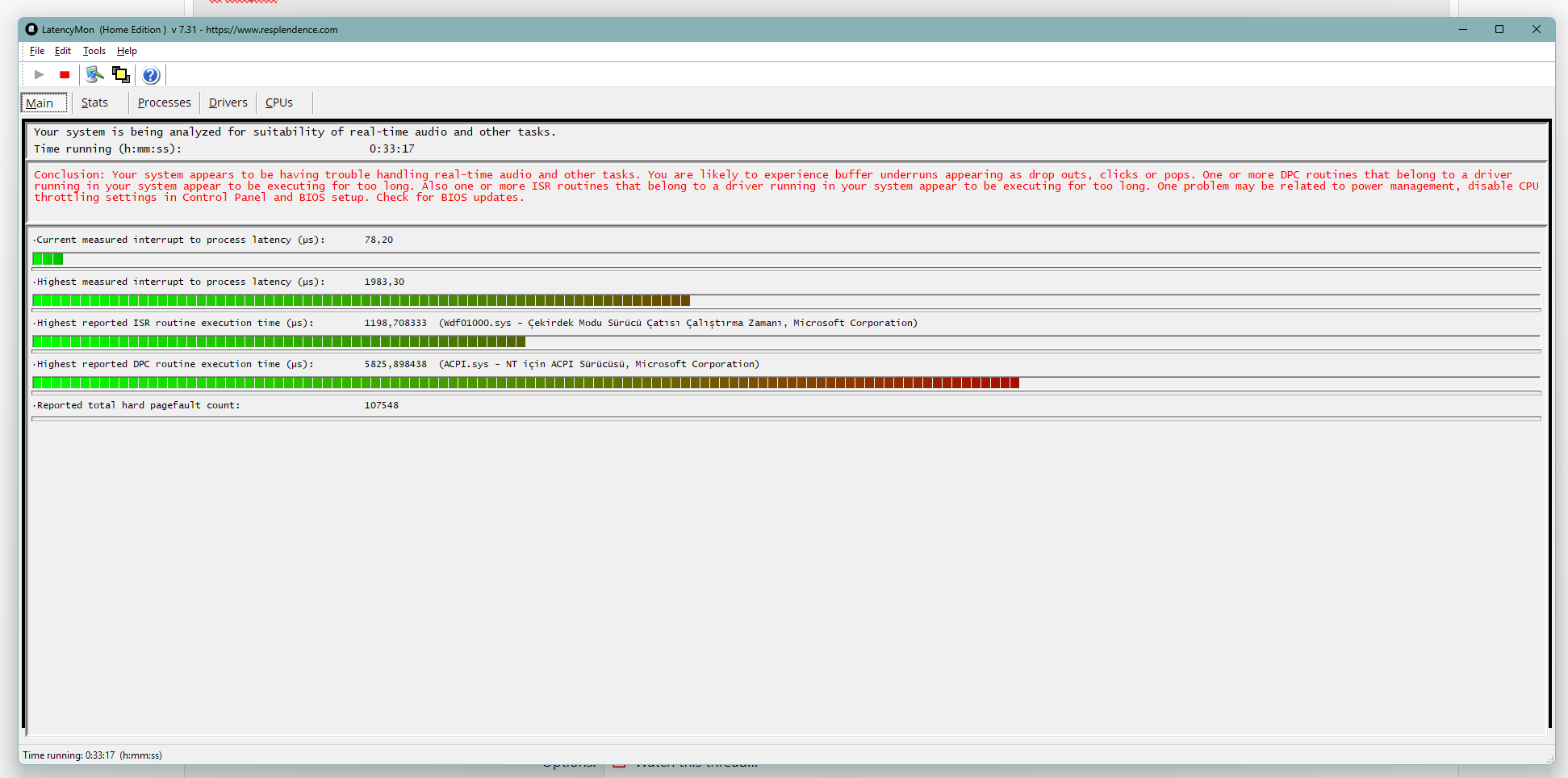The height and width of the screenshot is (778, 1568).
Task: Click the ISR value 1198,708333
Action: click(x=395, y=324)
